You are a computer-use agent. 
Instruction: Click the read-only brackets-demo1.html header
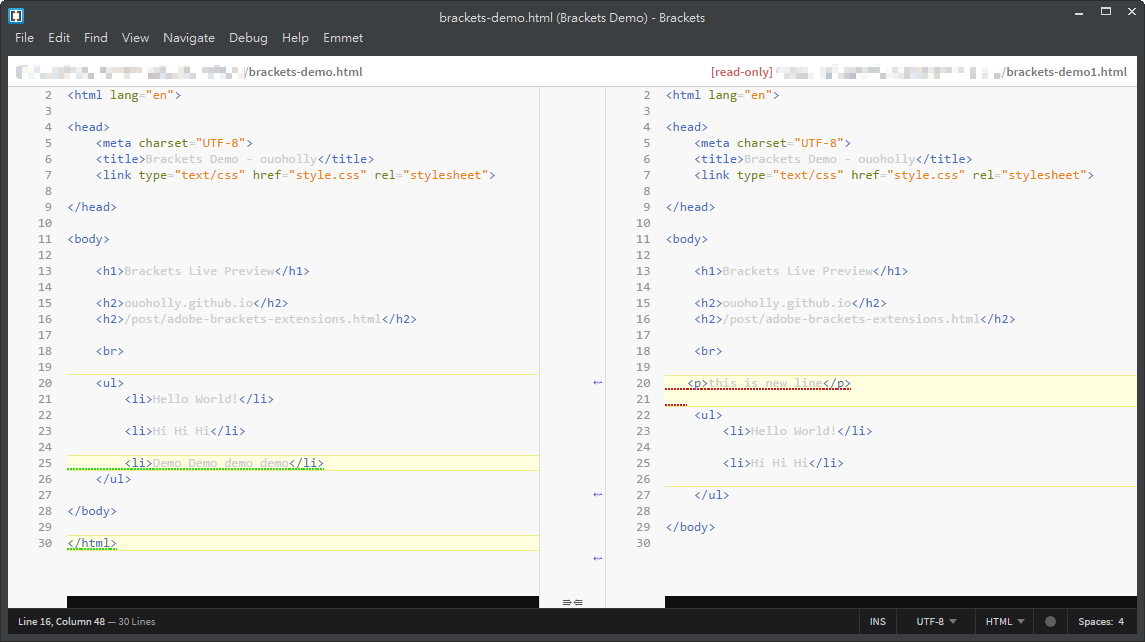coord(1064,72)
